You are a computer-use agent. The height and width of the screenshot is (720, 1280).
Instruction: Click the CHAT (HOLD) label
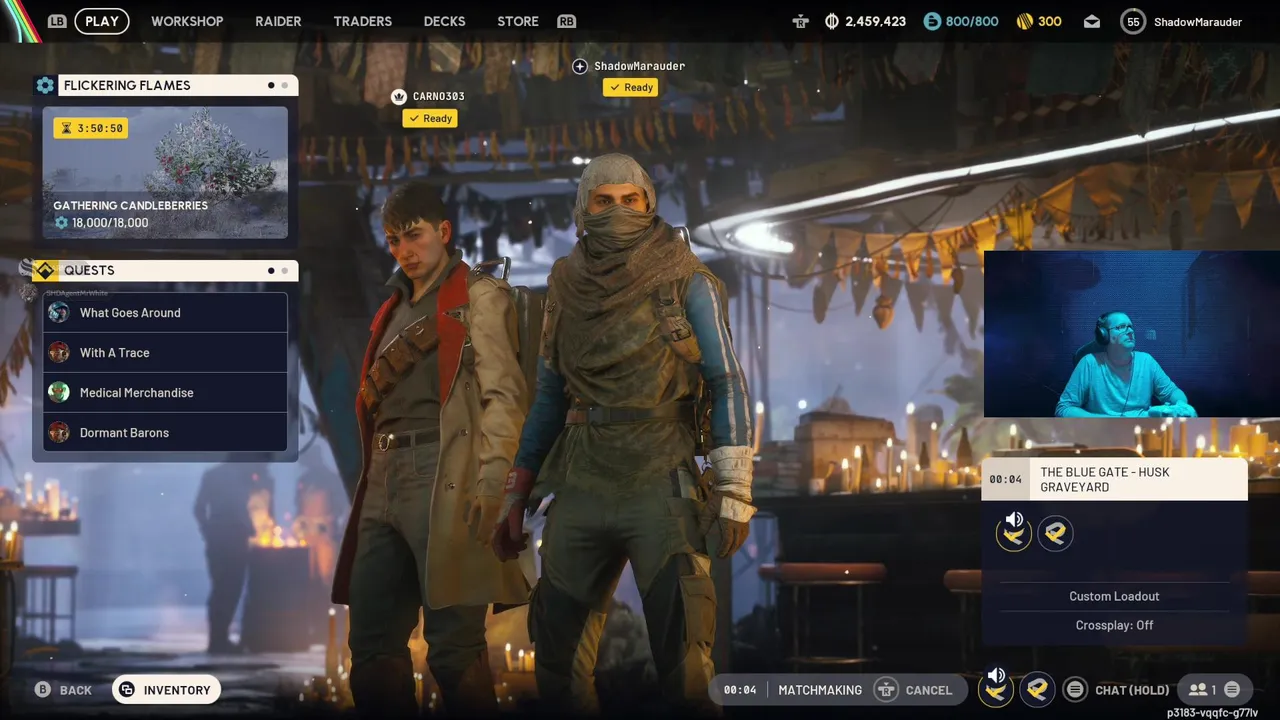click(1132, 690)
